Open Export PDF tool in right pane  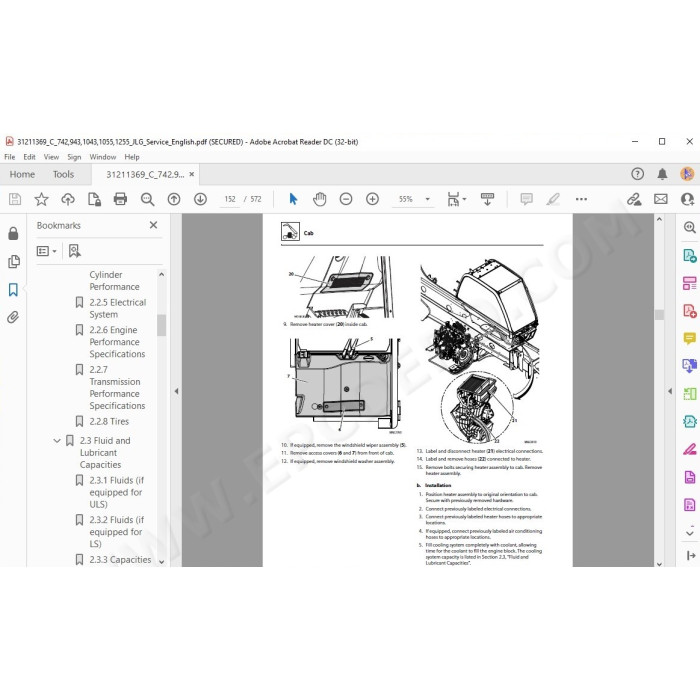pyautogui.click(x=690, y=255)
